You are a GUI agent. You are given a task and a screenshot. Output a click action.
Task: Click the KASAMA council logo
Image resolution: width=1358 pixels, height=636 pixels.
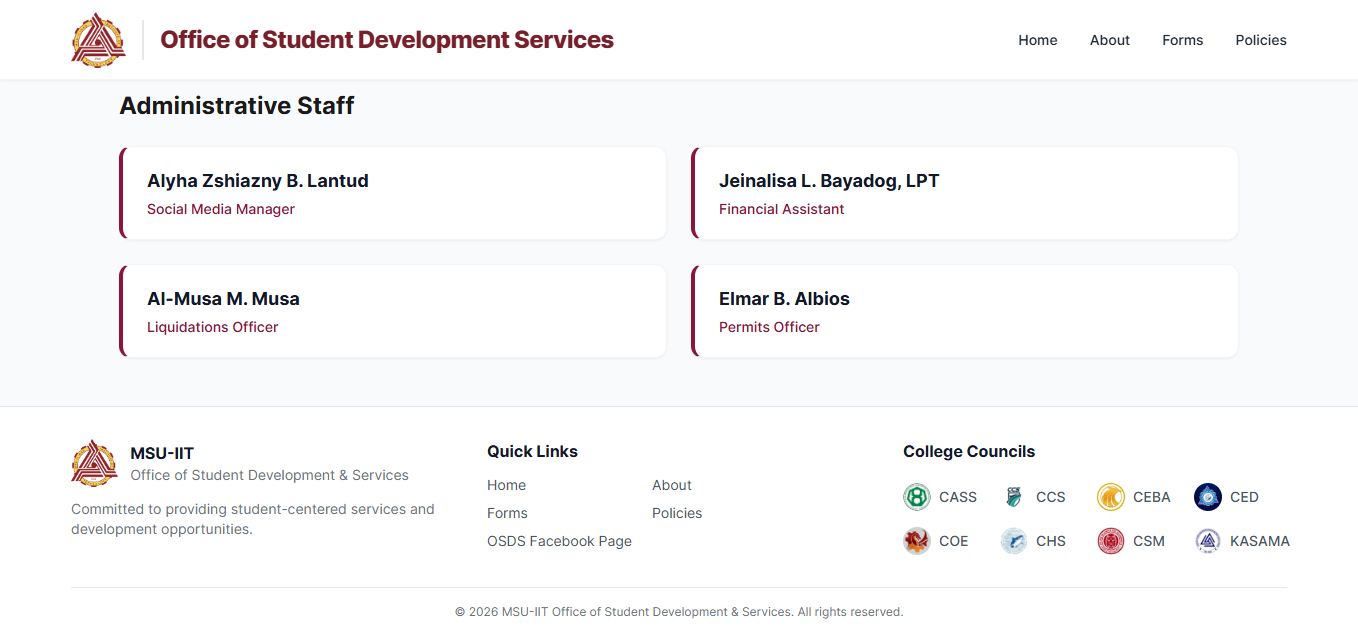click(1207, 541)
